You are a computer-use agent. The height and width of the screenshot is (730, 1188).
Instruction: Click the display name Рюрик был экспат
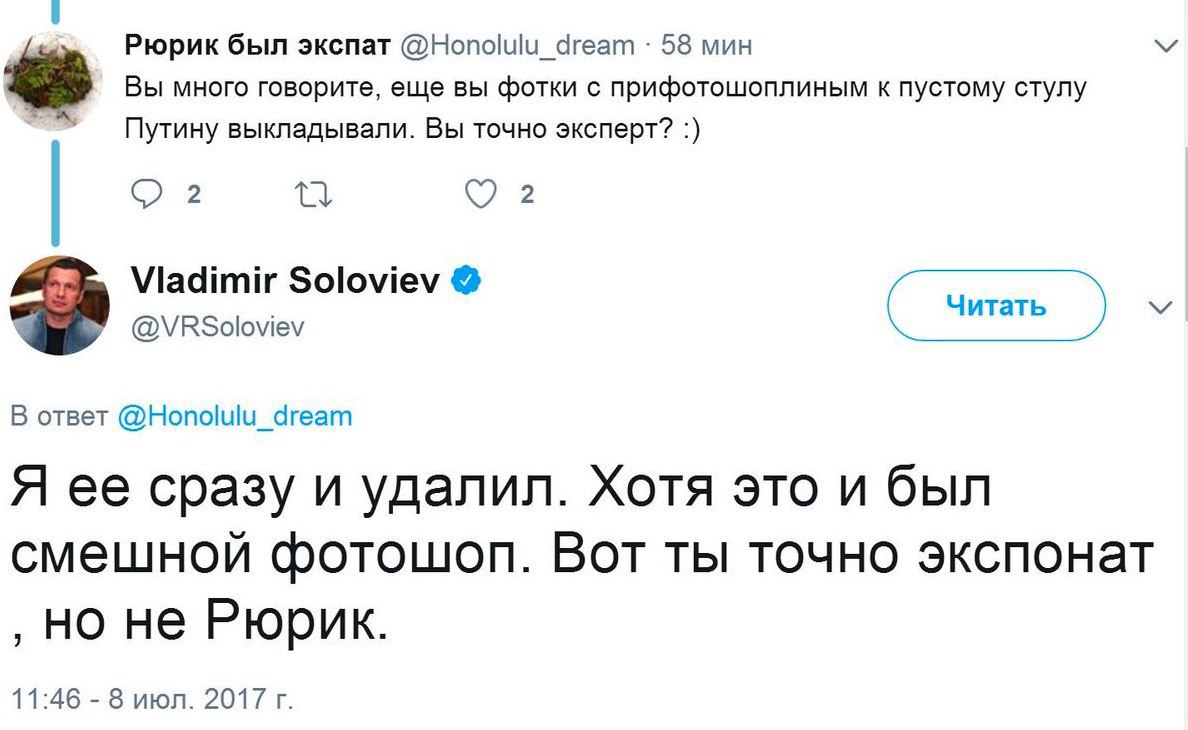point(258,45)
